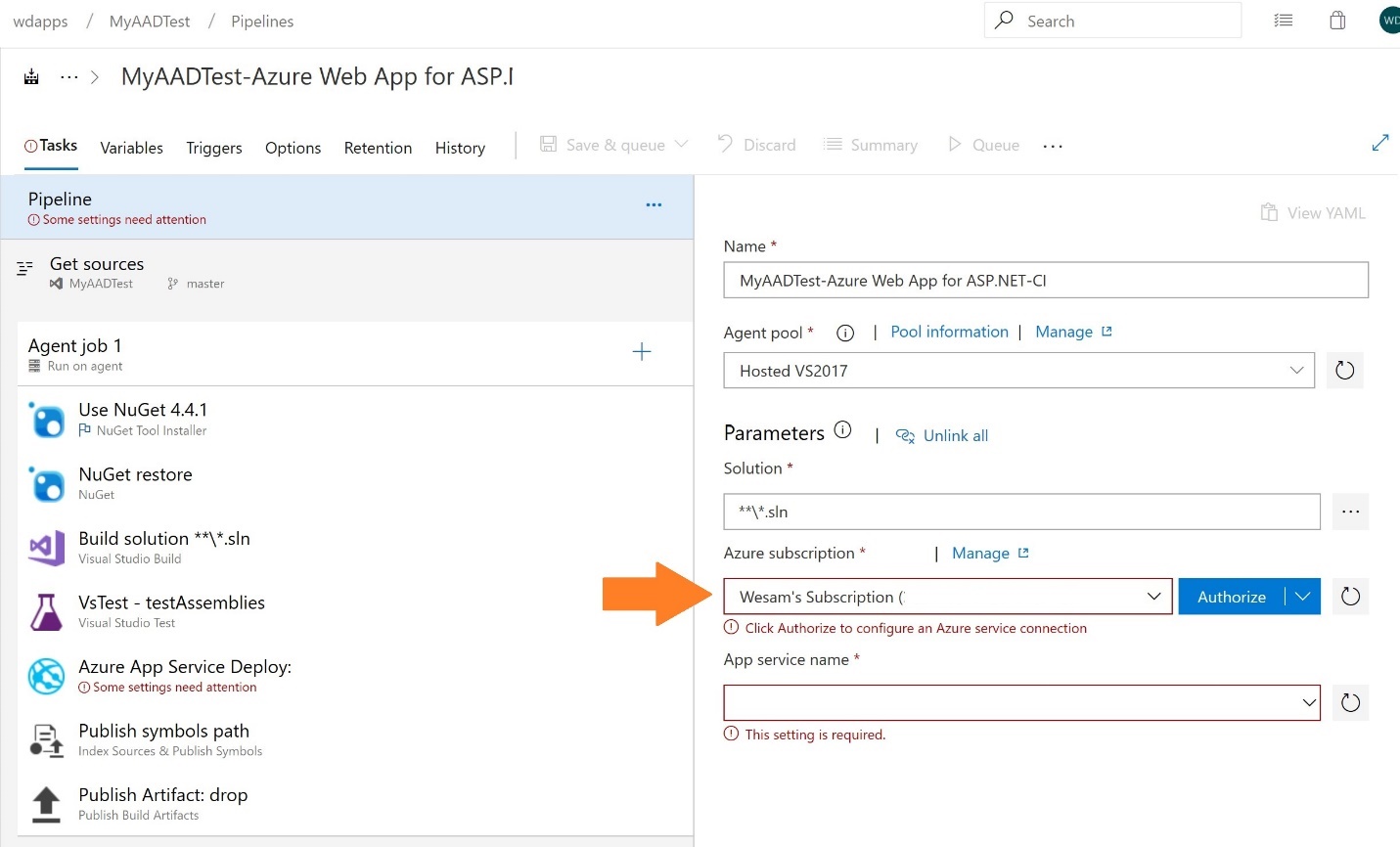Open the build Summary
Image resolution: width=1400 pixels, height=847 pixels.
tap(871, 145)
